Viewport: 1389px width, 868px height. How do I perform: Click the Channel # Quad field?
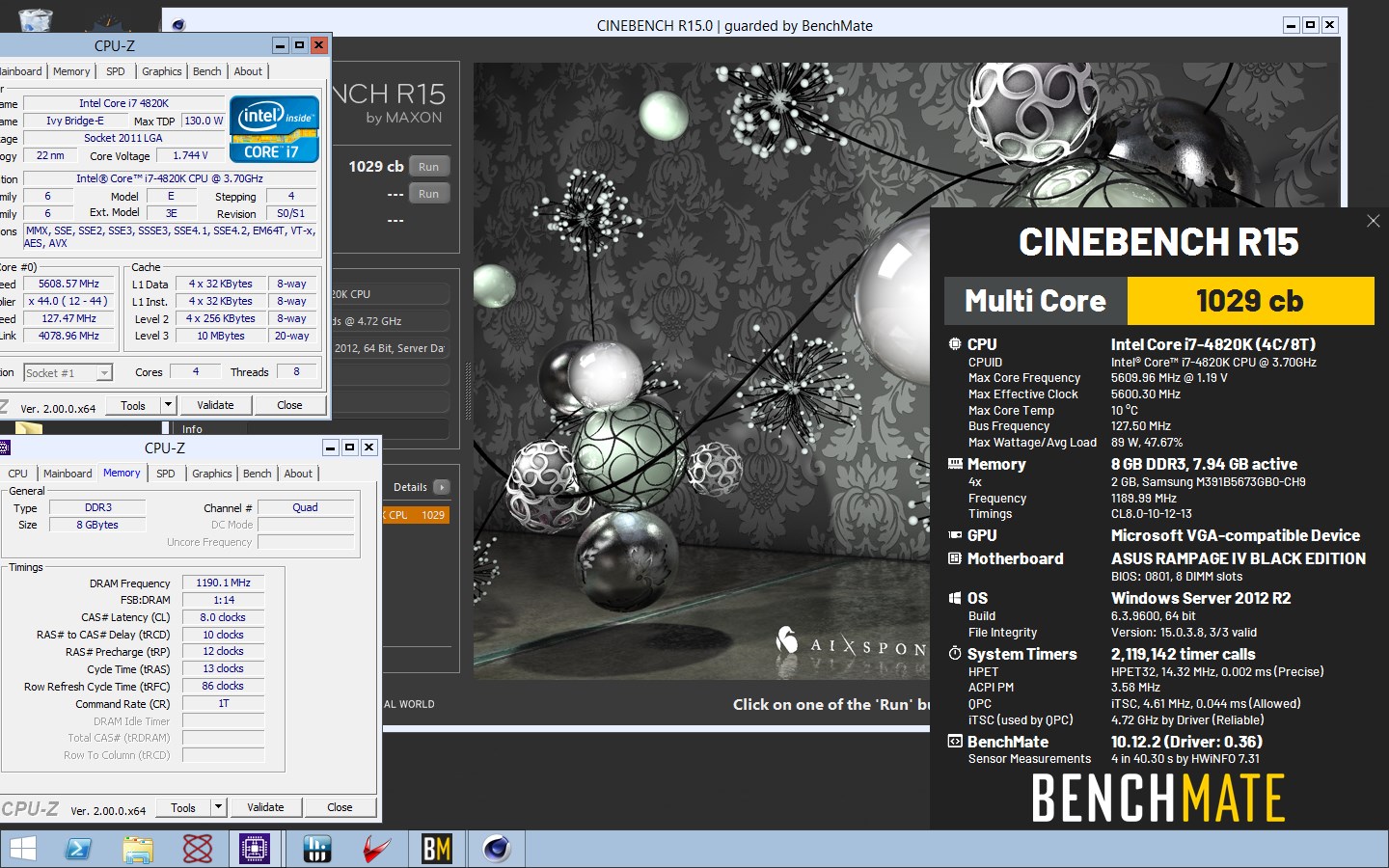point(305,507)
